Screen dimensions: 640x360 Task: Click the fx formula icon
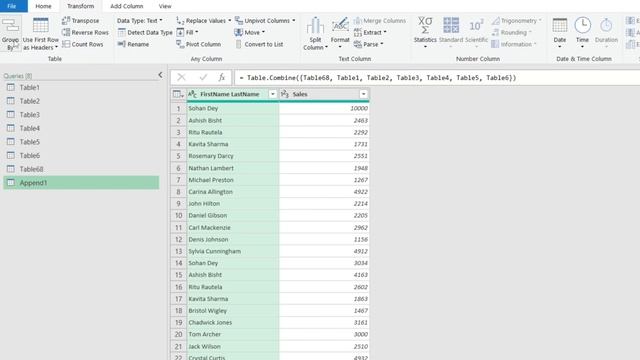(222, 78)
